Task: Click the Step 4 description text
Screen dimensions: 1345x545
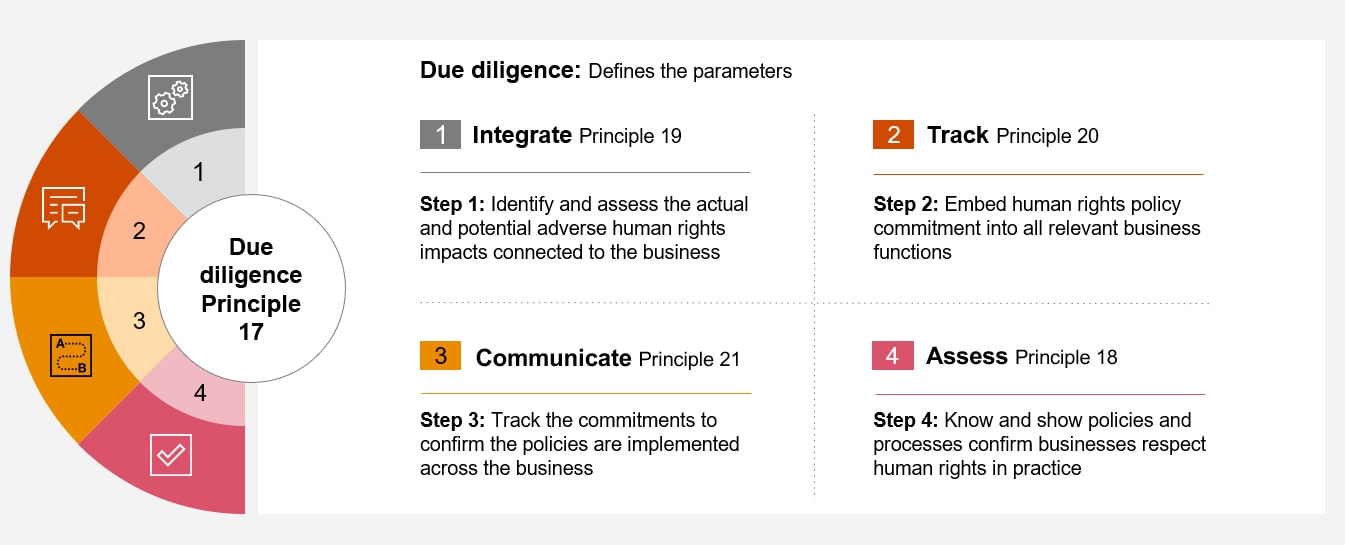Action: [x=1039, y=443]
